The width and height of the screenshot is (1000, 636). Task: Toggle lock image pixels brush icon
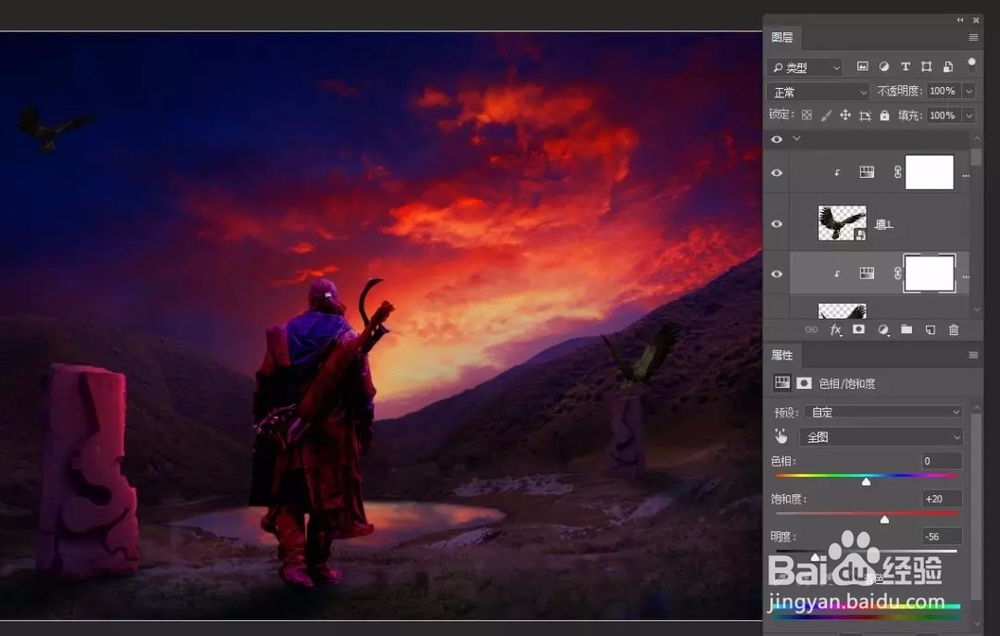click(x=826, y=115)
